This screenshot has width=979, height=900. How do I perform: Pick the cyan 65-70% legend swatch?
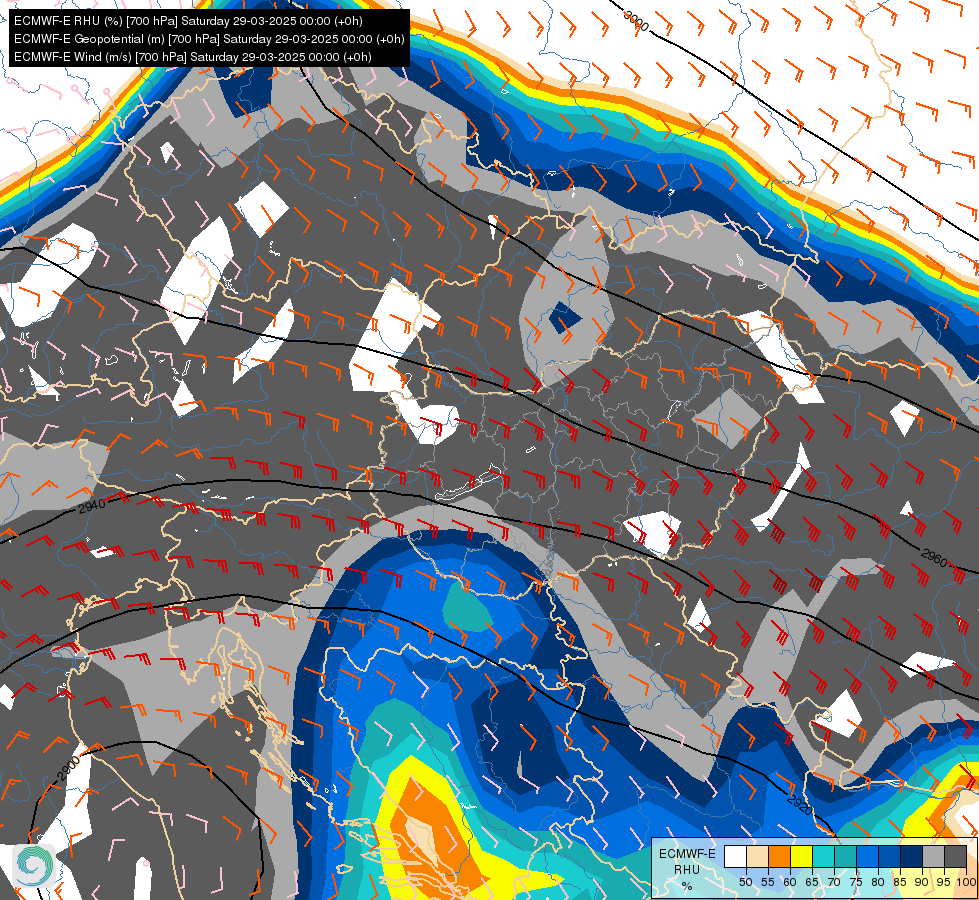[824, 857]
